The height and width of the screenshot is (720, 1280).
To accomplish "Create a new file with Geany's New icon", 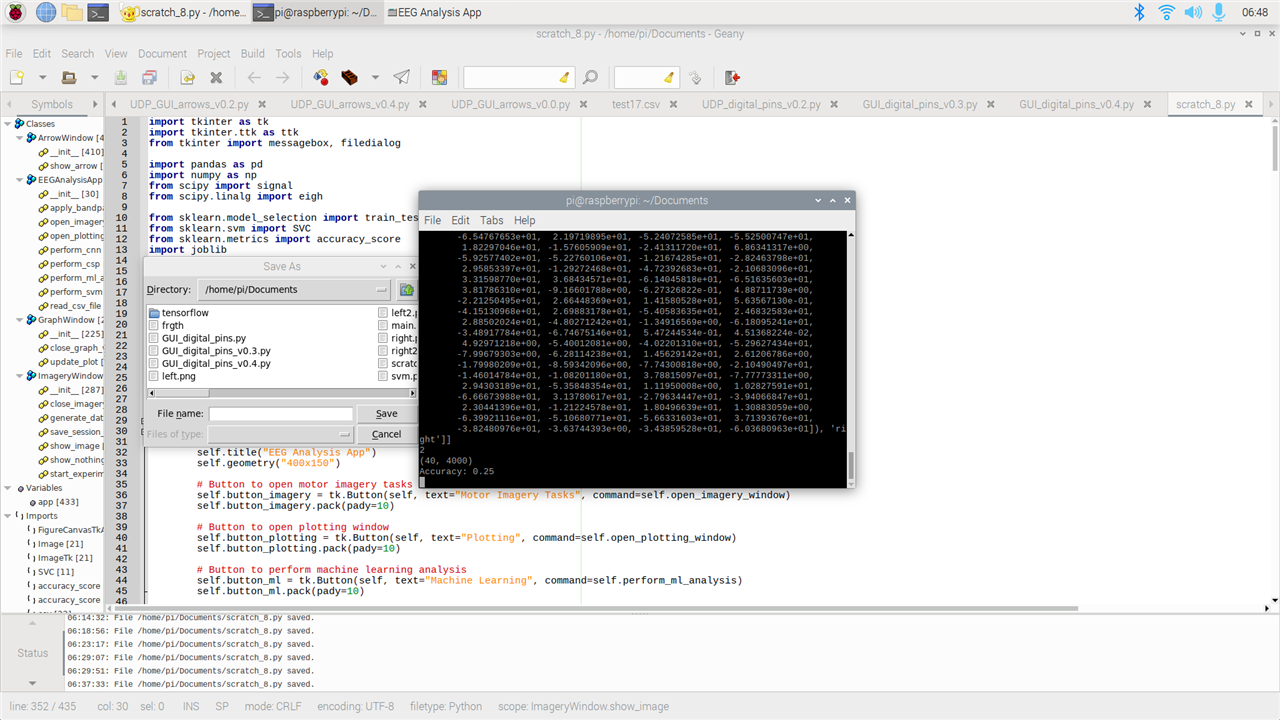I will (17, 77).
